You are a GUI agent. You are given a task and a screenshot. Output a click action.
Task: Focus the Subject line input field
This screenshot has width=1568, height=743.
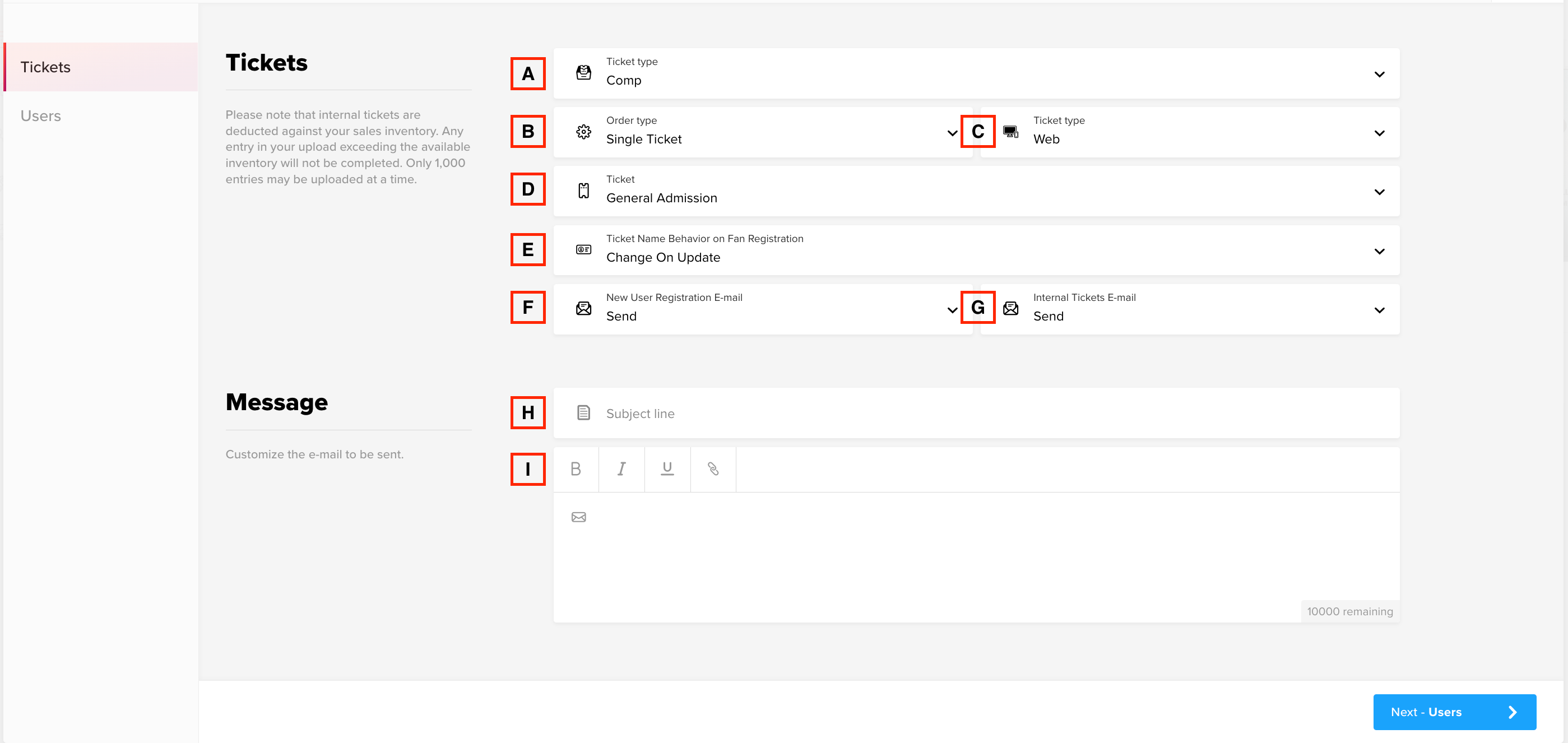pyautogui.click(x=976, y=413)
